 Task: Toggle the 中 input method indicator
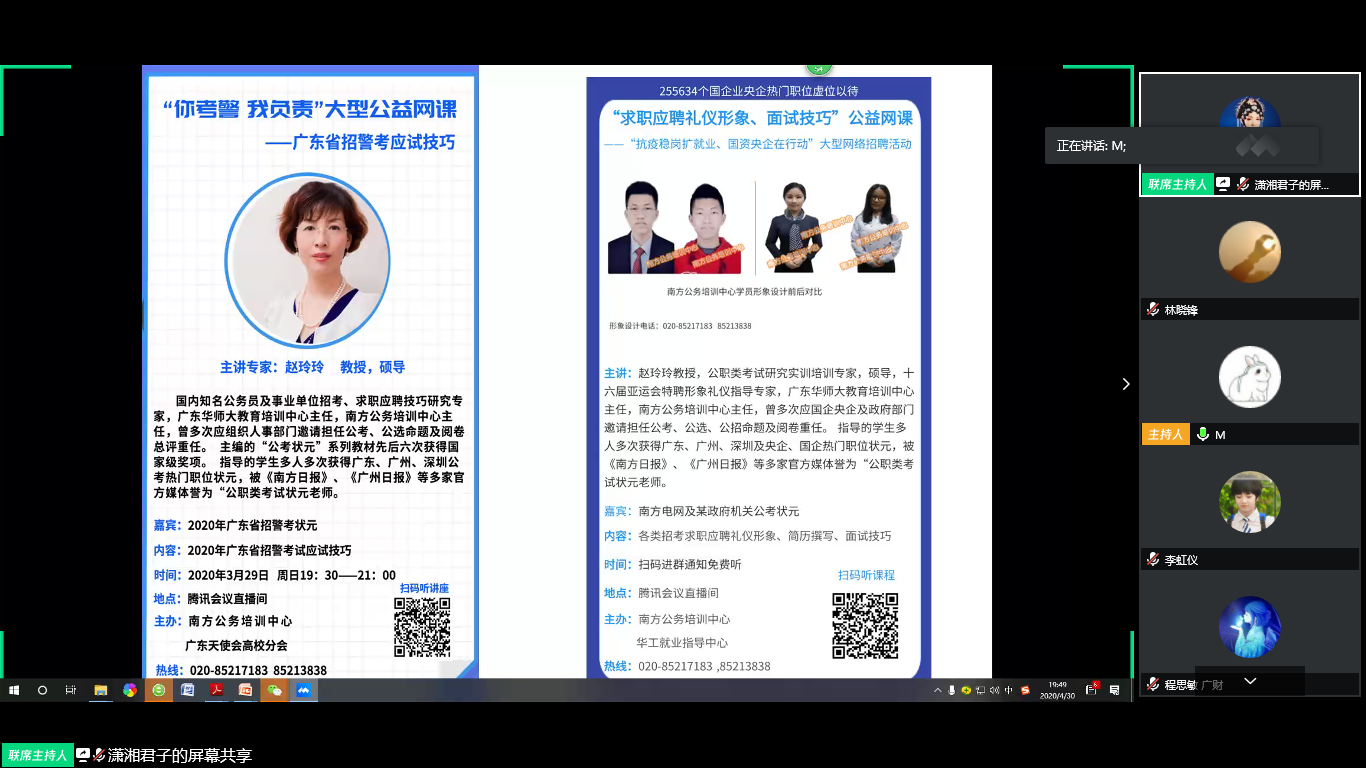coord(1009,690)
